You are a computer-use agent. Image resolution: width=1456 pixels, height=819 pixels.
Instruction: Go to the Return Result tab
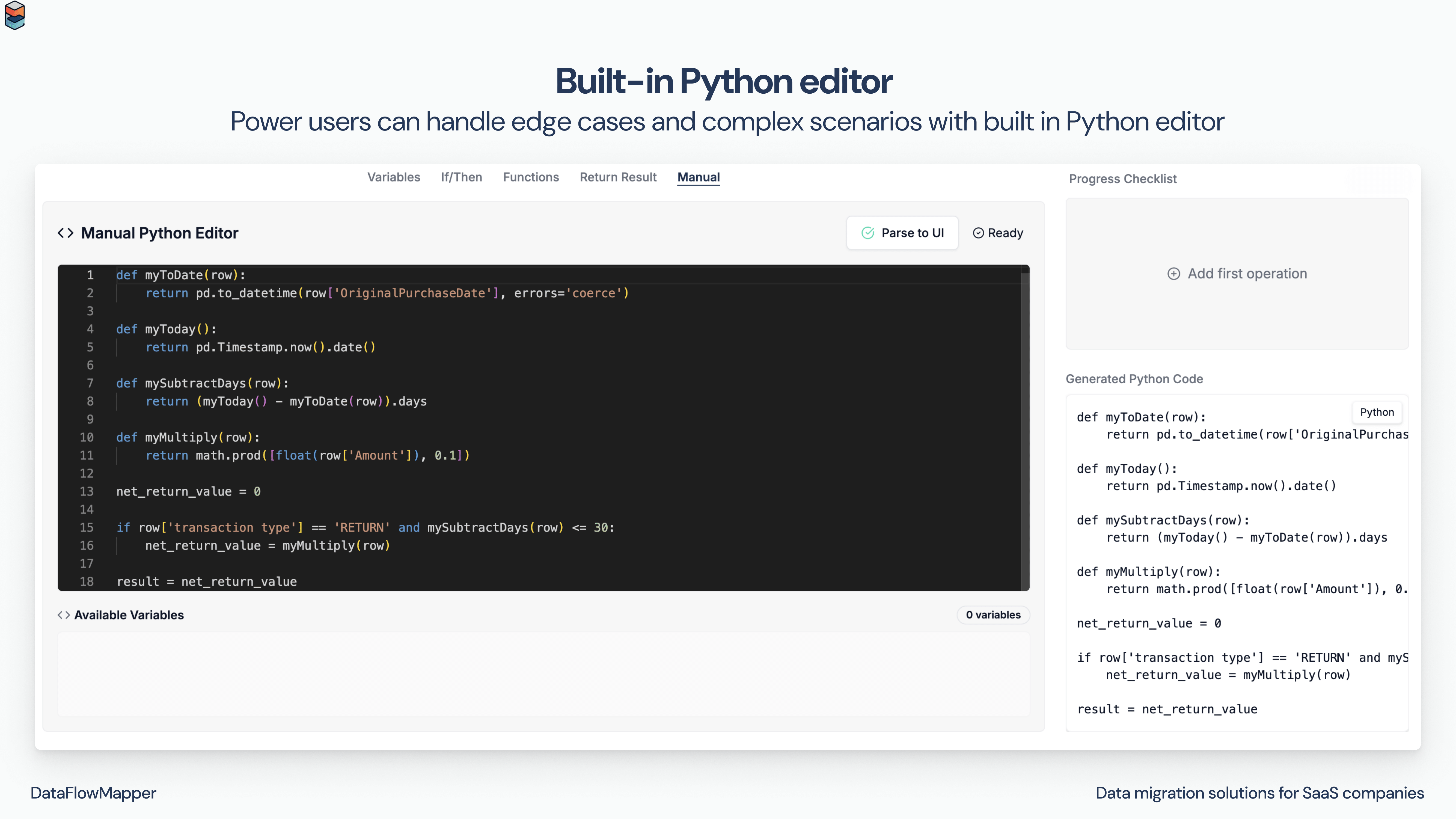click(618, 177)
